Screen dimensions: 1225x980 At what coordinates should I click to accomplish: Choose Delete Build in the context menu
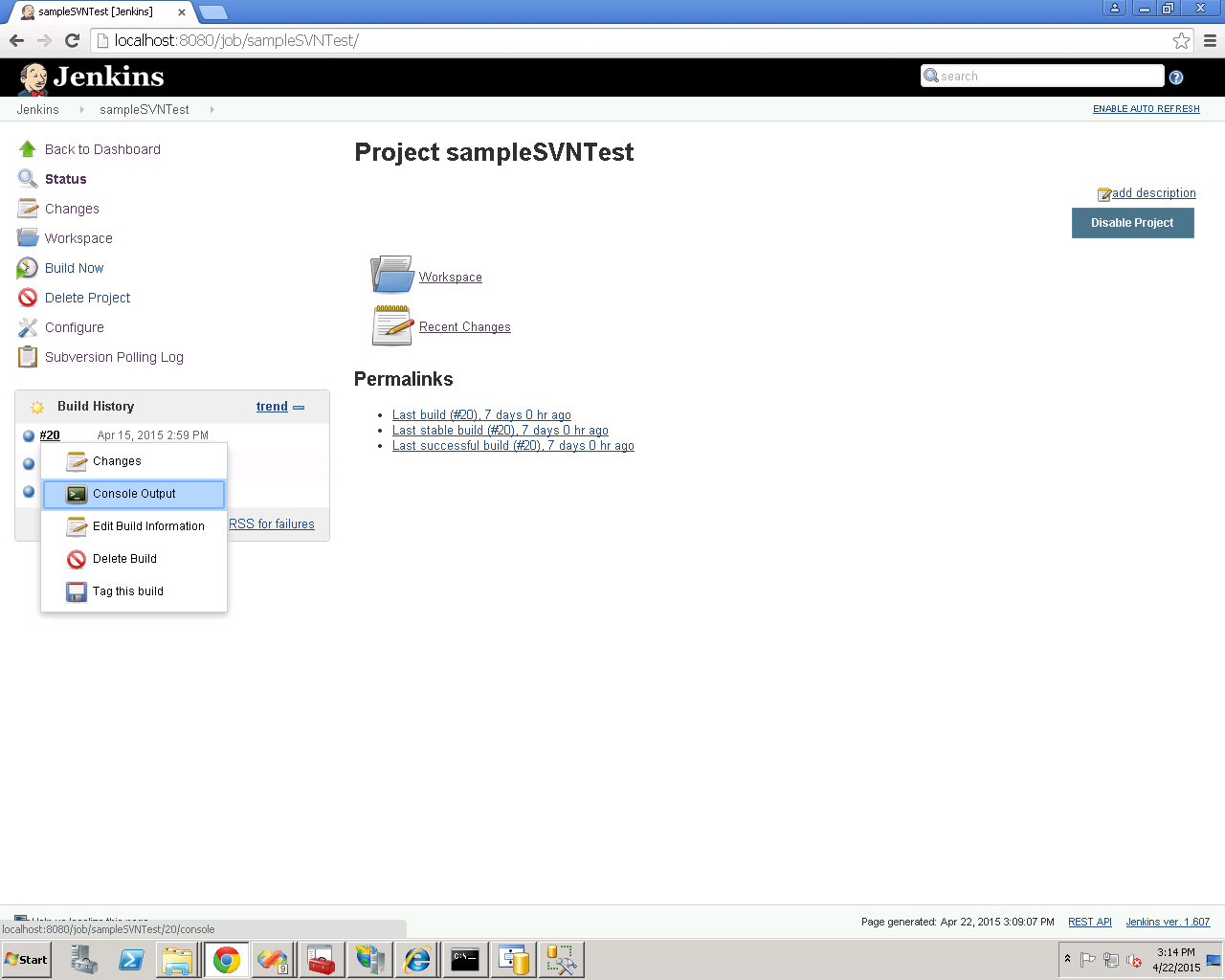click(x=134, y=559)
